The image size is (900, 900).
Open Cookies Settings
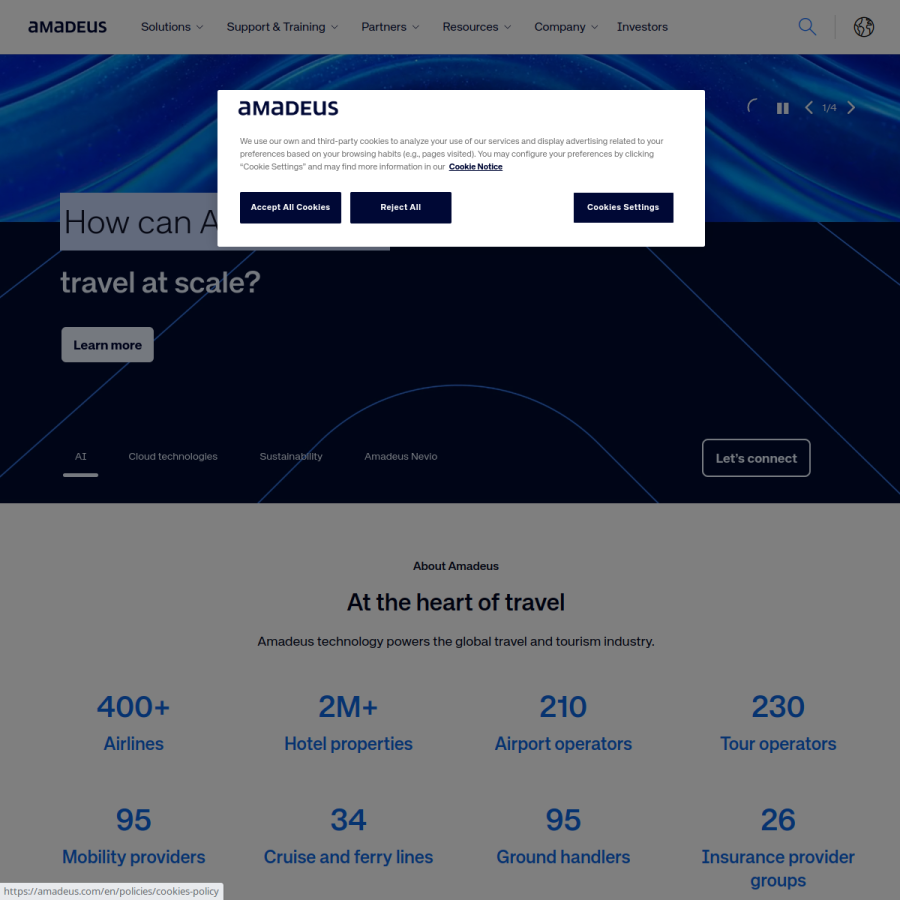623,208
